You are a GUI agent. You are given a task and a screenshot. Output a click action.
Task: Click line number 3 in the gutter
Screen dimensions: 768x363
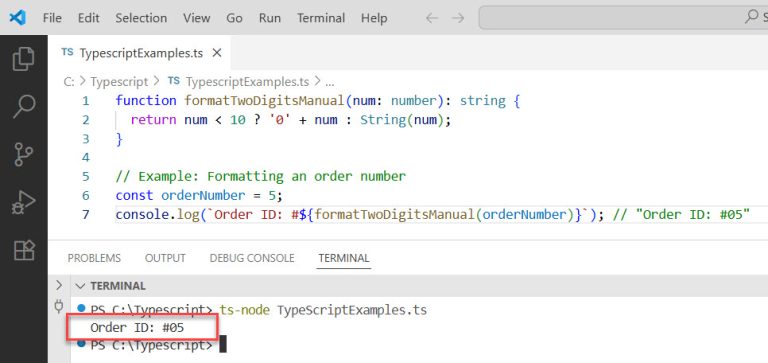[x=86, y=139]
